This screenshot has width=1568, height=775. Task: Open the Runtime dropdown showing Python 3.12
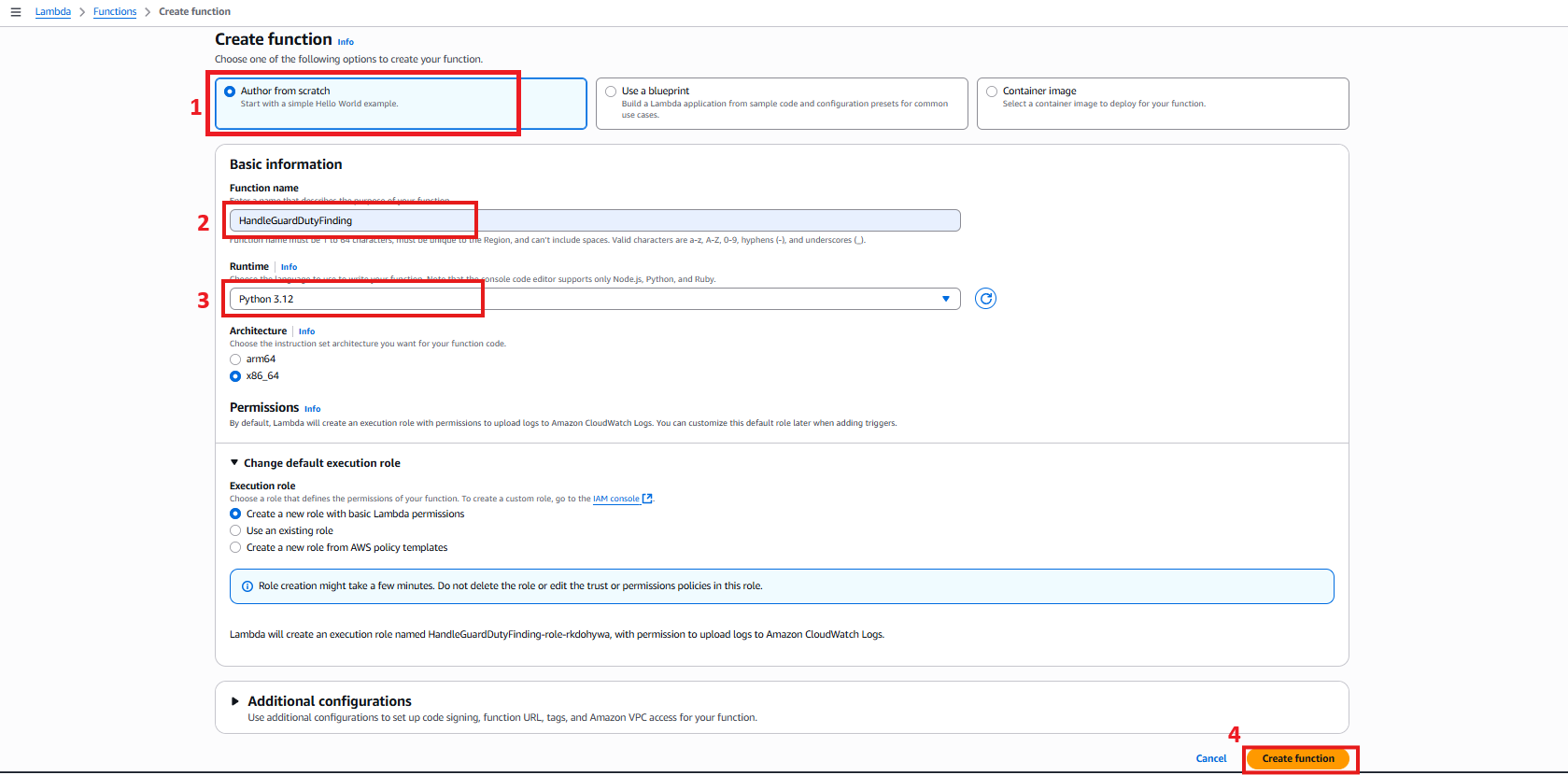(595, 299)
